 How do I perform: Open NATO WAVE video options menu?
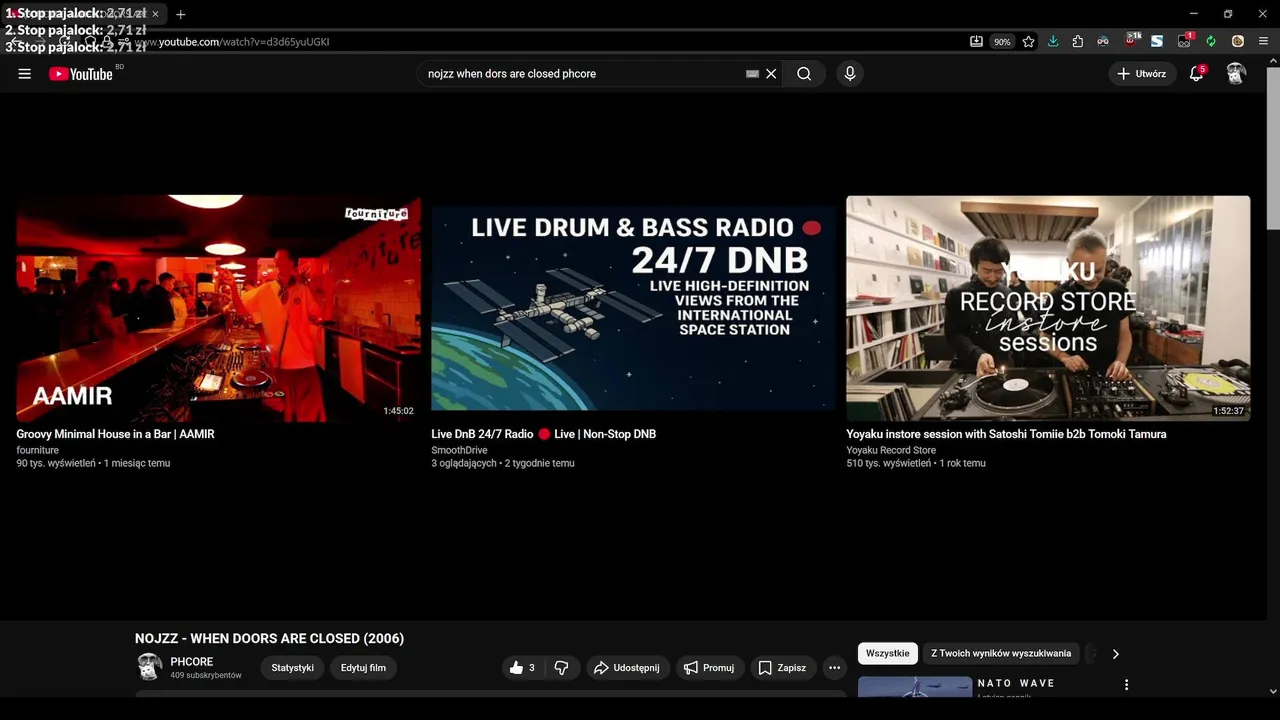(x=1126, y=685)
